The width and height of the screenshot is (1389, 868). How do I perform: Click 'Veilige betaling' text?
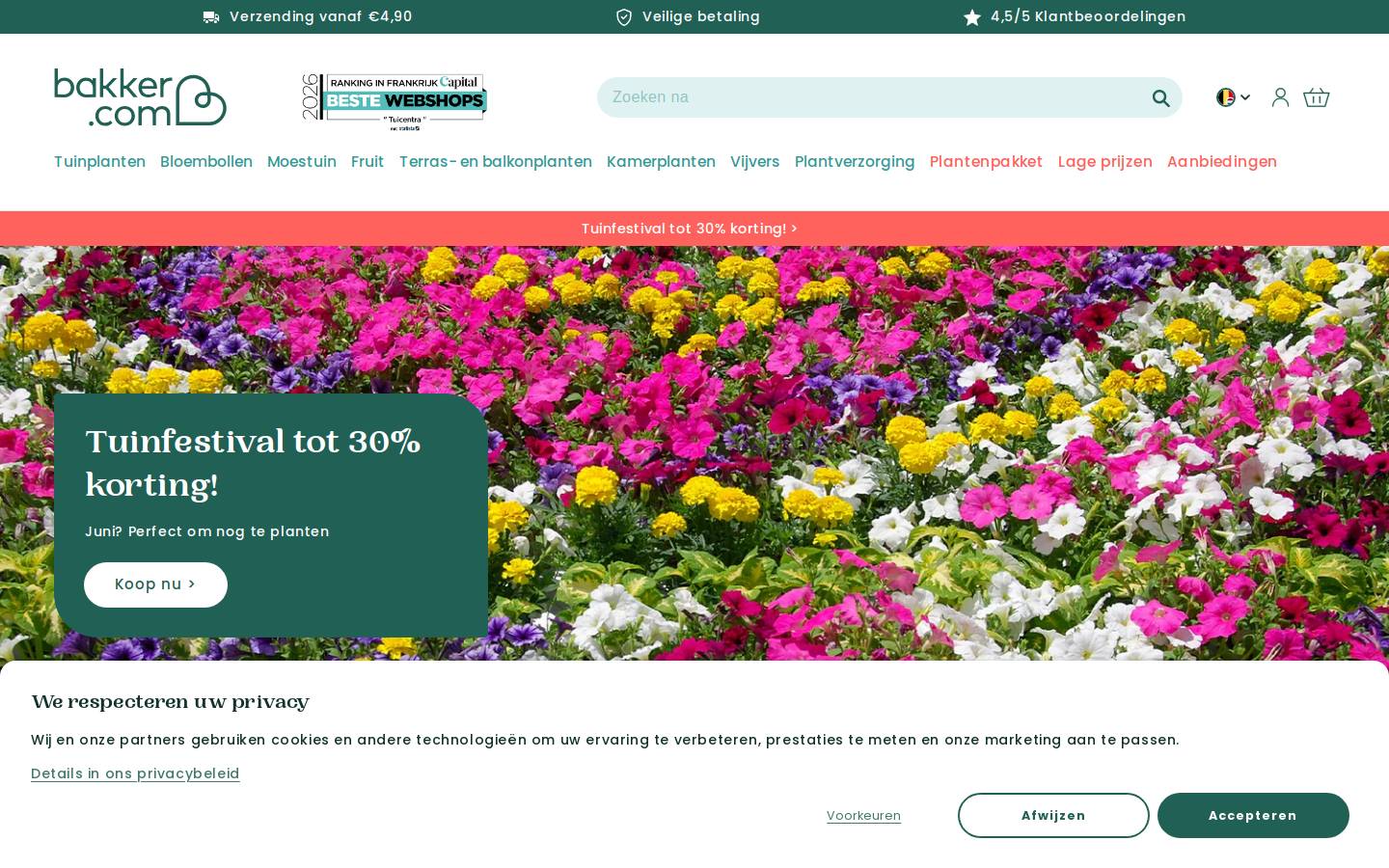701,16
